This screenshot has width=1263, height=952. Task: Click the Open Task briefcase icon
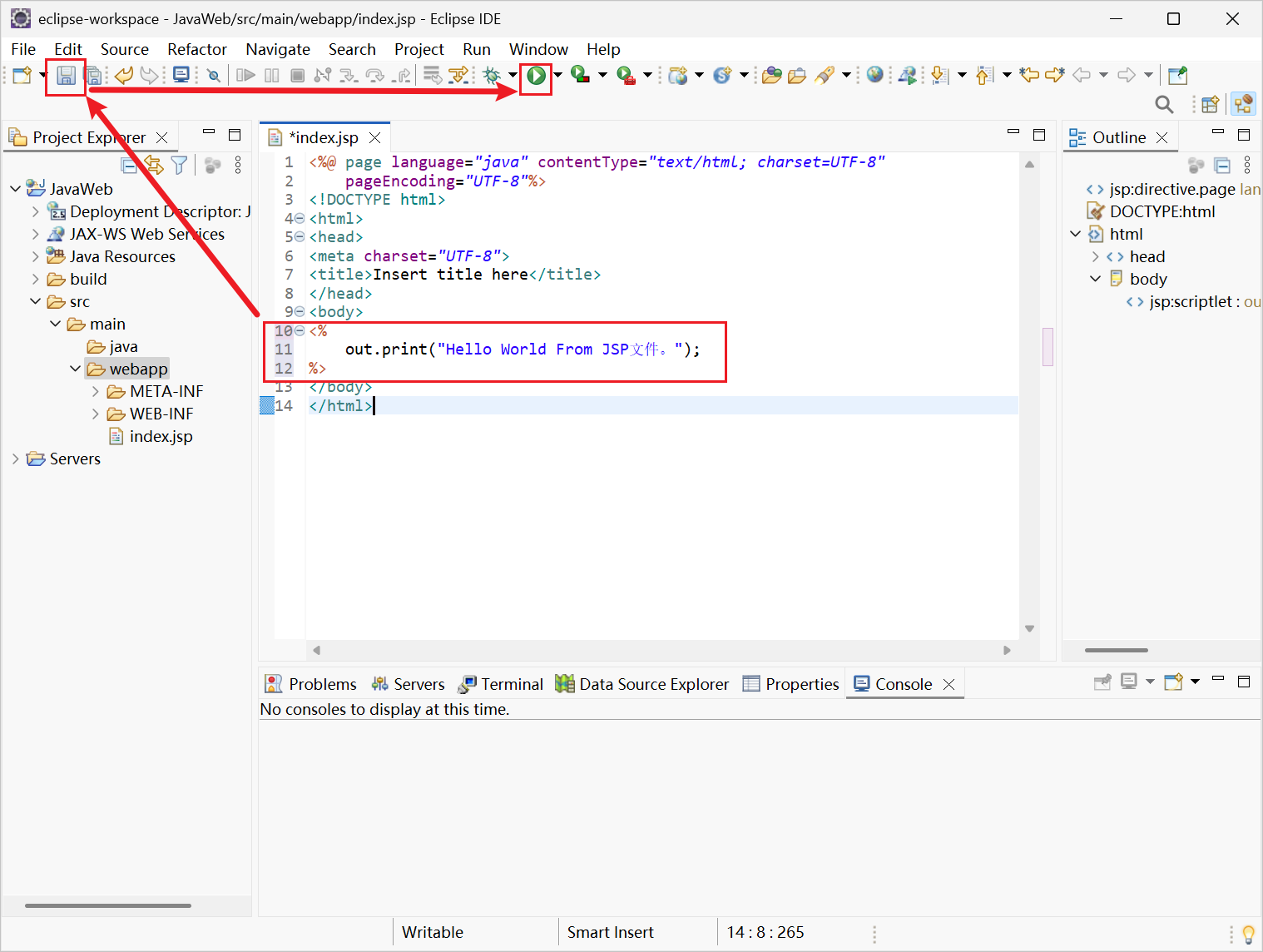tap(797, 76)
